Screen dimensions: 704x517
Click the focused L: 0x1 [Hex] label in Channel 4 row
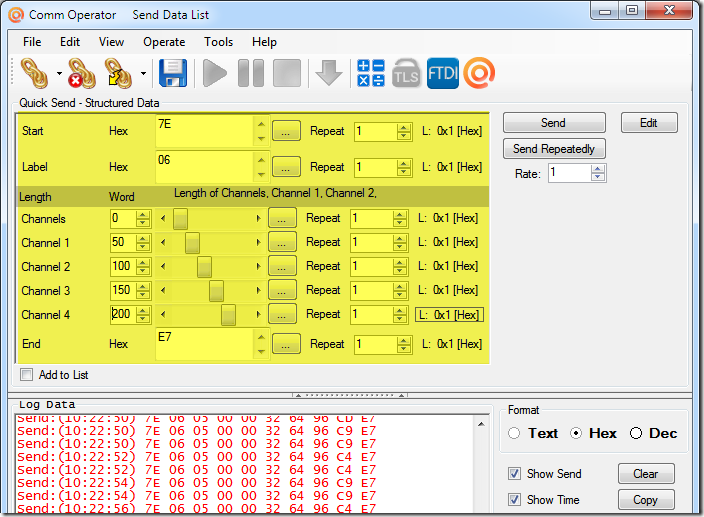pyautogui.click(x=449, y=315)
